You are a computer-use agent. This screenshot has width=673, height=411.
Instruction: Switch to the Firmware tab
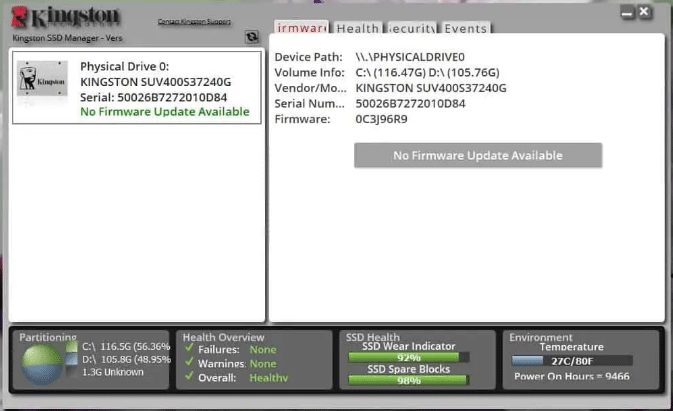coord(301,27)
